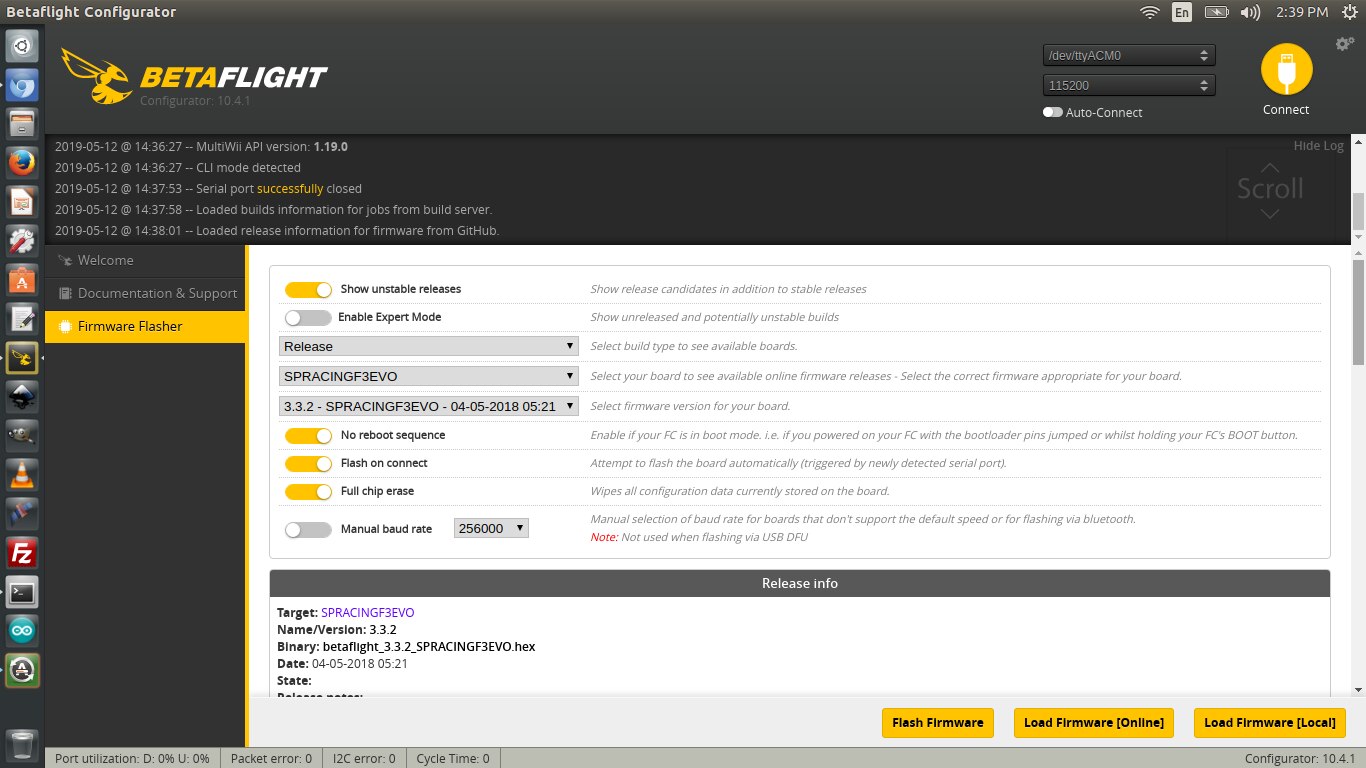Launch Chromium browser from the dock
1366x768 pixels.
click(x=23, y=86)
